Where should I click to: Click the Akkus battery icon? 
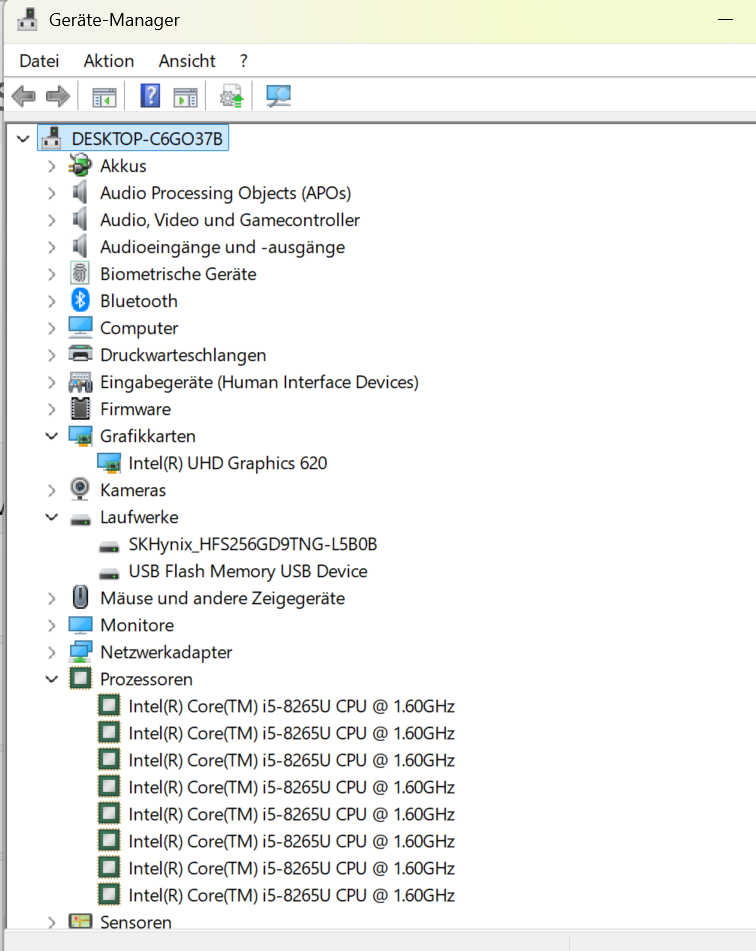(x=80, y=166)
